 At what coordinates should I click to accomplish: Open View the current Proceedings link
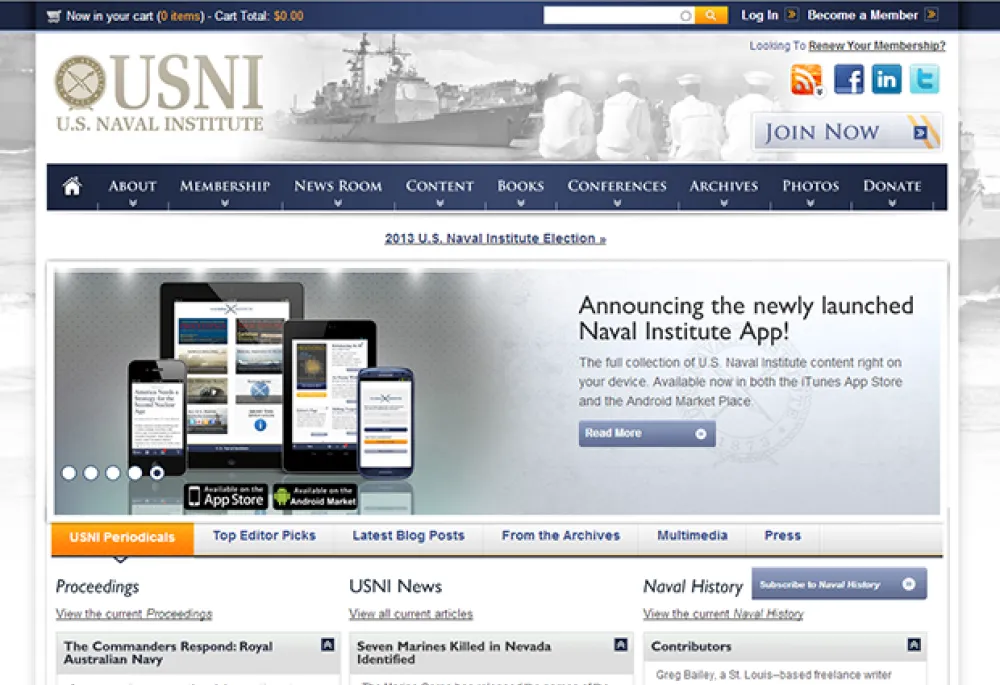pyautogui.click(x=134, y=614)
